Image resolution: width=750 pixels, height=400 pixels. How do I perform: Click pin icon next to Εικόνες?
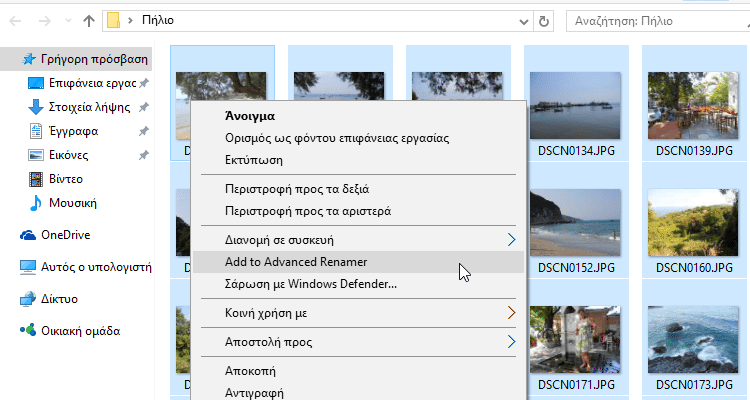143,156
